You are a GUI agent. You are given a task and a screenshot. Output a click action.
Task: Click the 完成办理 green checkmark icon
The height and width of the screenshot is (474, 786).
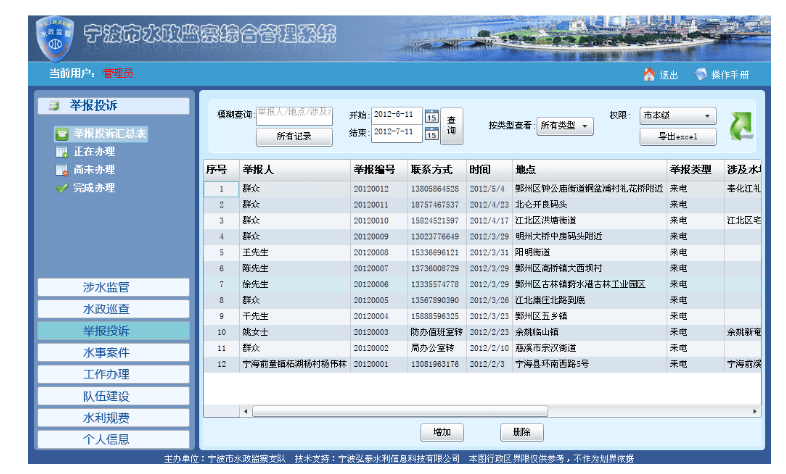pos(62,187)
